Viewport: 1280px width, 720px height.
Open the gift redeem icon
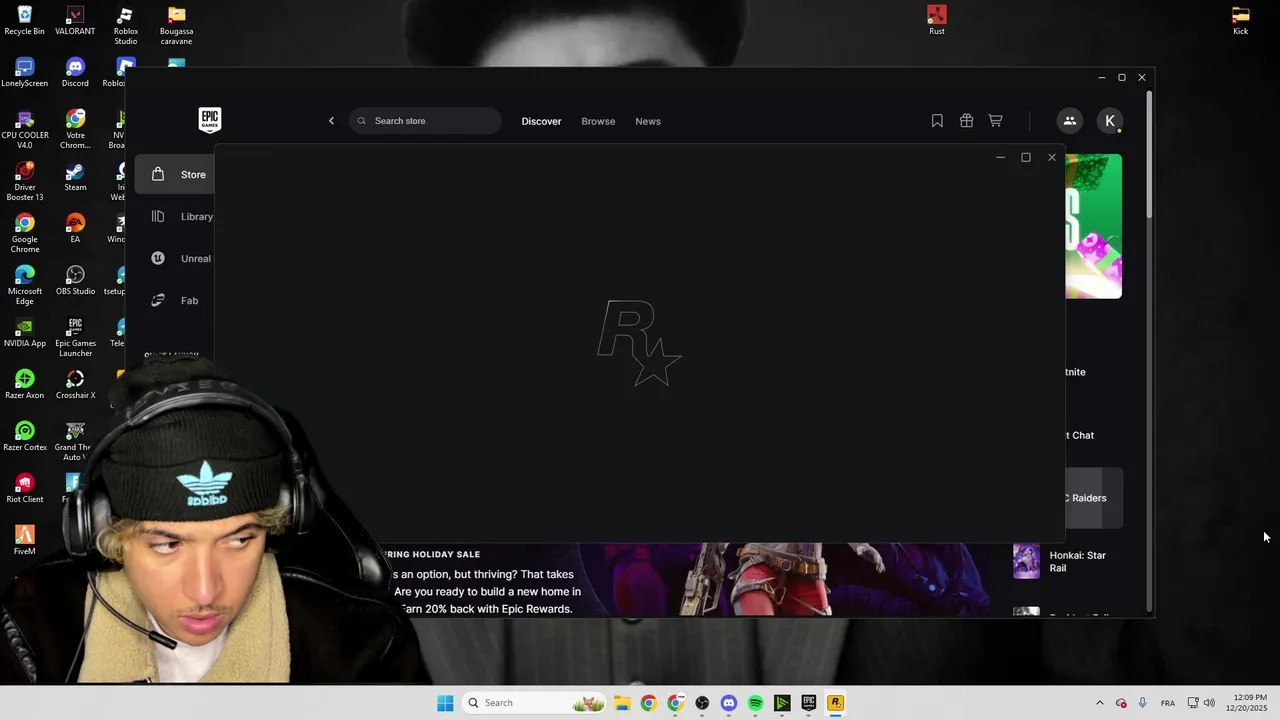(x=966, y=121)
